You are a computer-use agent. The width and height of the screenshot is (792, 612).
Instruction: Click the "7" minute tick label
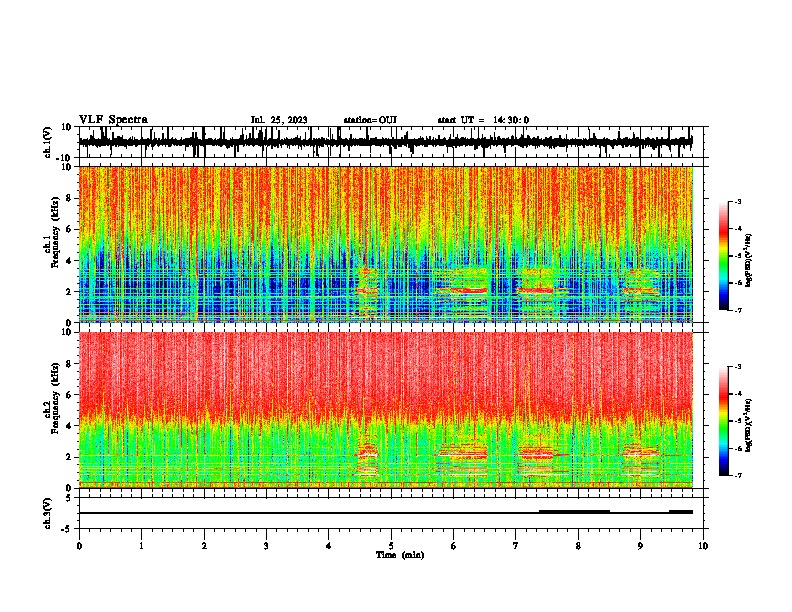pos(516,546)
